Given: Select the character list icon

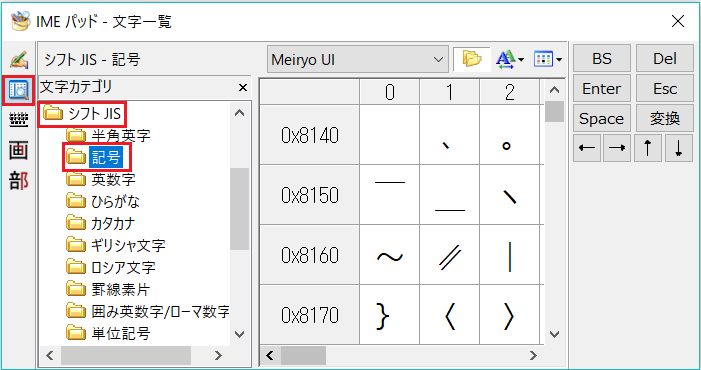Looking at the screenshot, I should point(19,90).
